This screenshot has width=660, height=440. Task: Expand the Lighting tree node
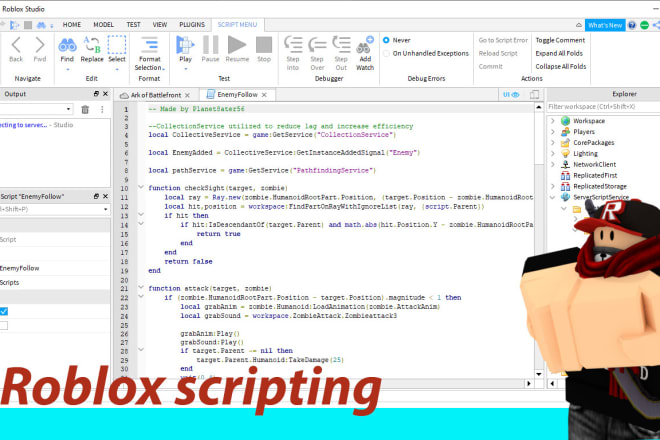(553, 154)
